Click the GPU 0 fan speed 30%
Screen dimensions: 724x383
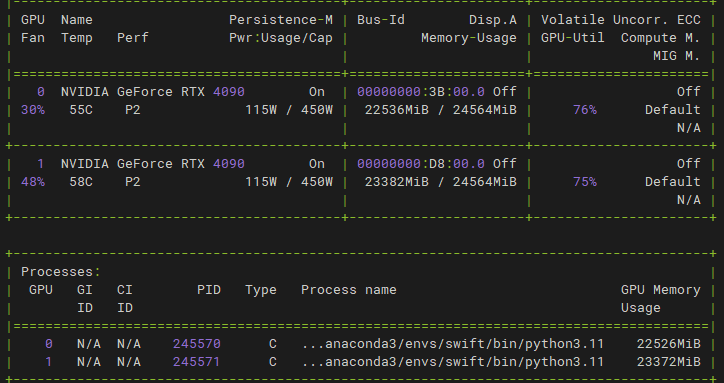(33, 110)
